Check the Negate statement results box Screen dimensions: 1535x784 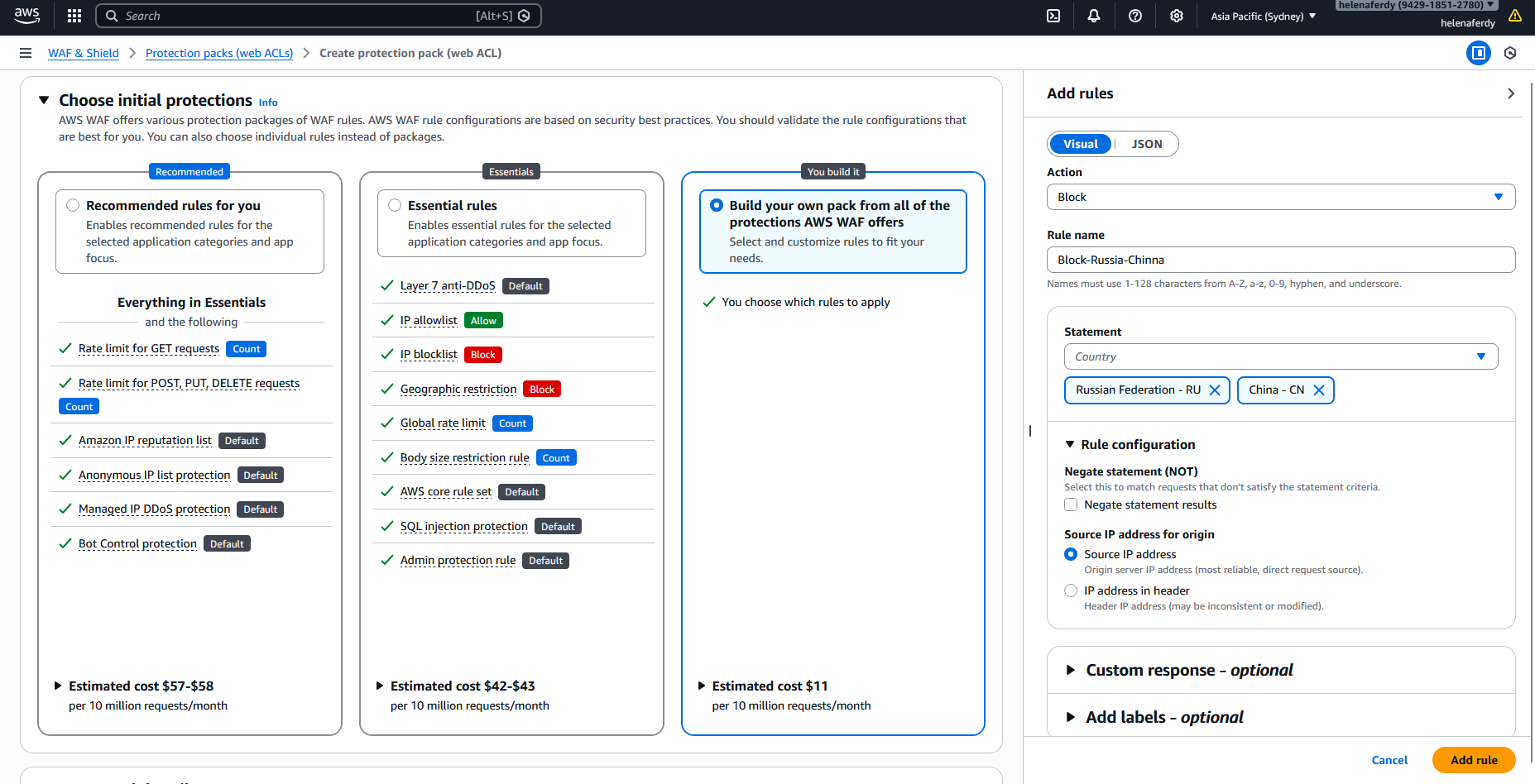(1071, 504)
